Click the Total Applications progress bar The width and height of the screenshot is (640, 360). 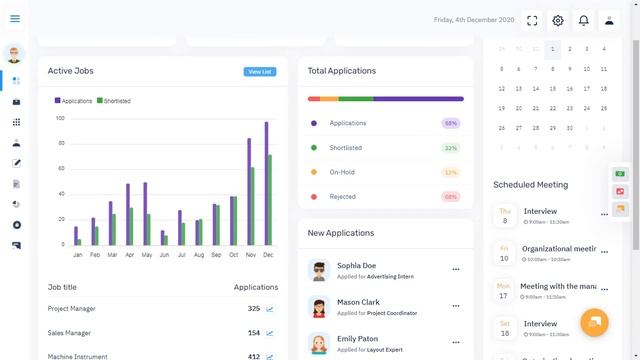click(386, 99)
